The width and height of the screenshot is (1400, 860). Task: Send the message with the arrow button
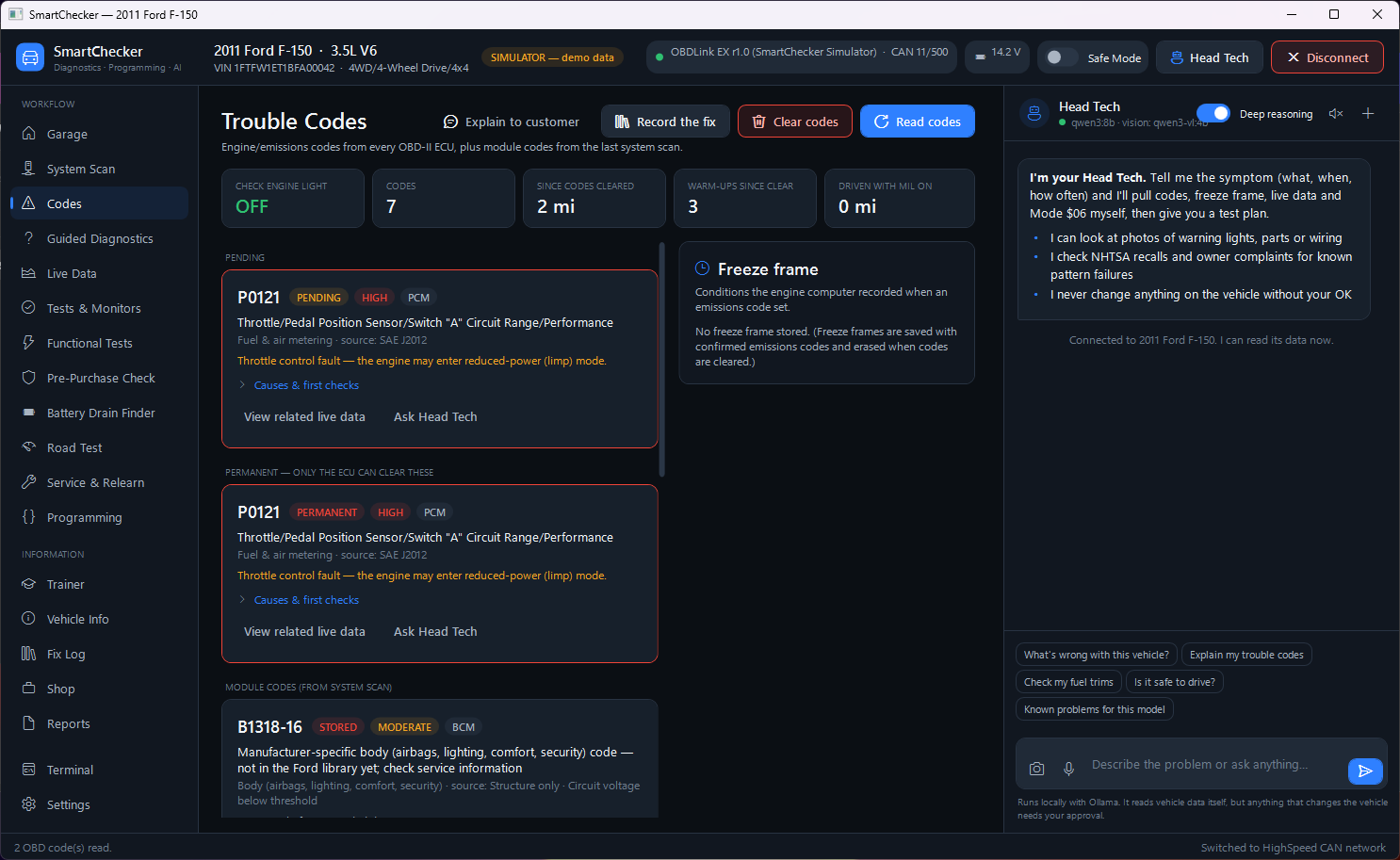point(1365,771)
